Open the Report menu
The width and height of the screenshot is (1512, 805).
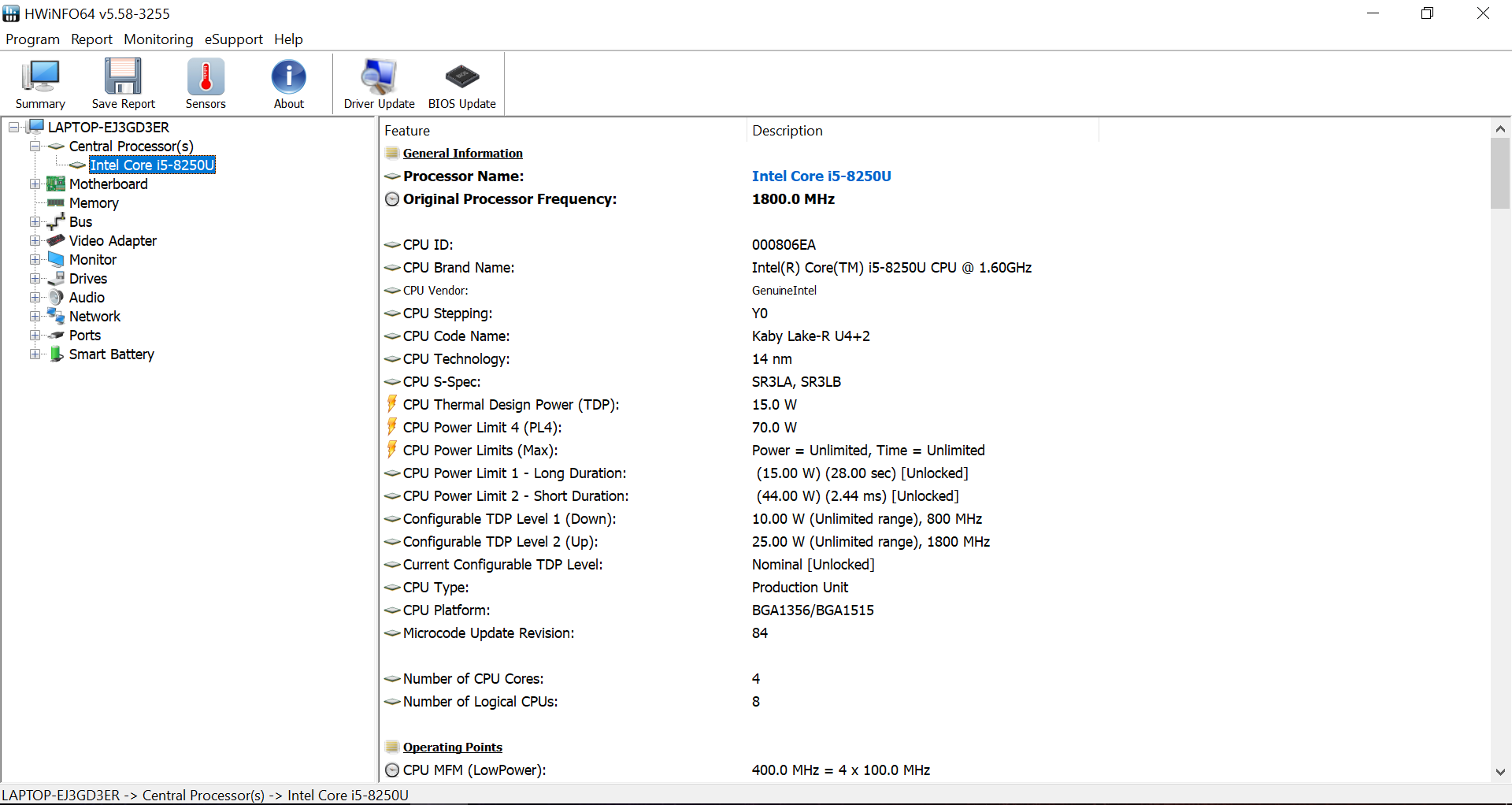(91, 39)
